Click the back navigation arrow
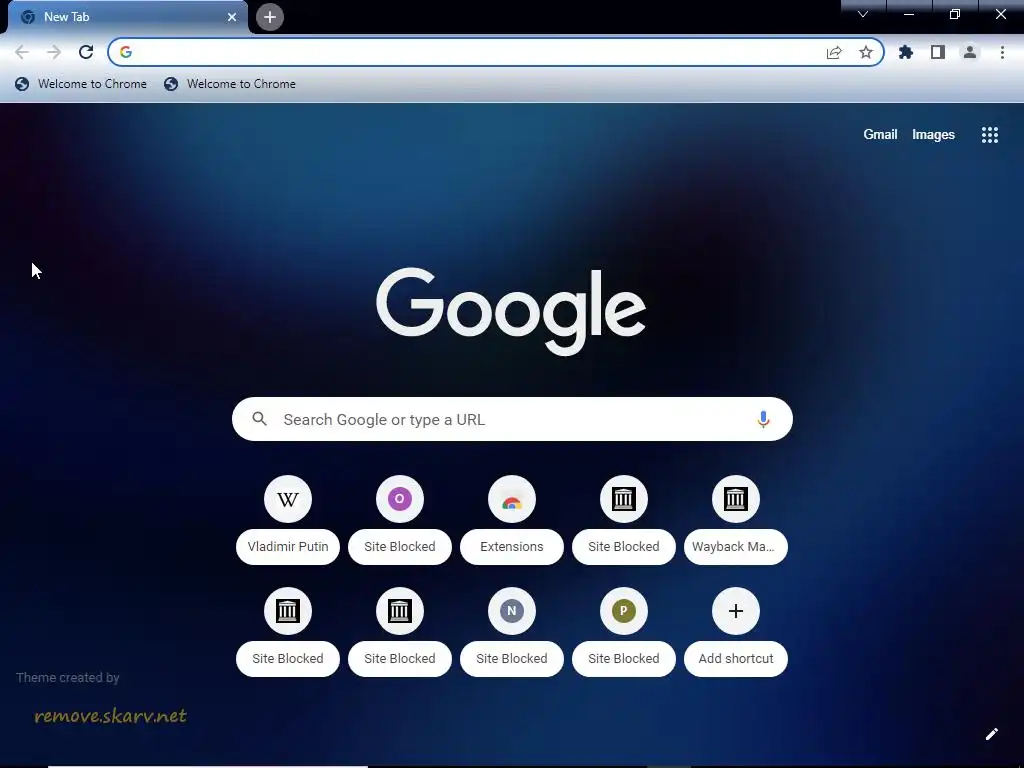Screen dimensions: 1024x768 (x=22, y=52)
